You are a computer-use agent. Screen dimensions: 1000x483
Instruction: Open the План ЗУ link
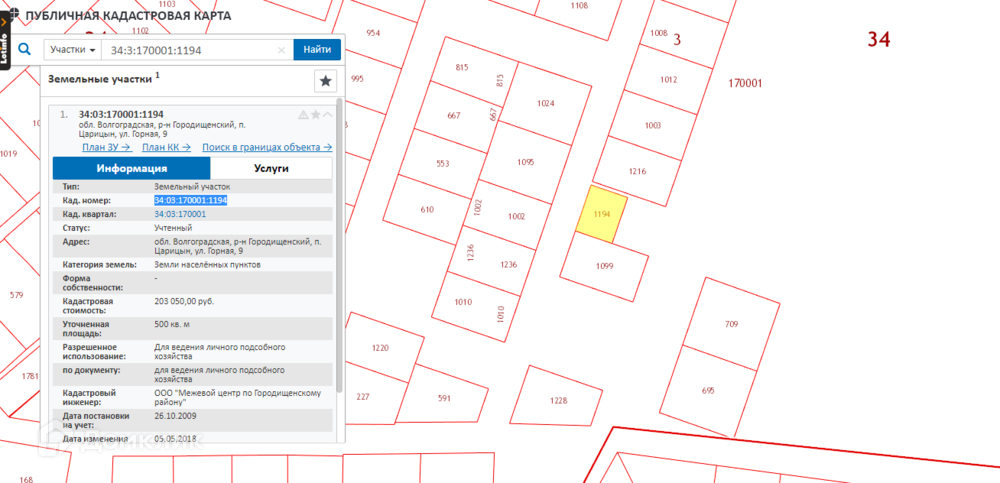tap(107, 147)
